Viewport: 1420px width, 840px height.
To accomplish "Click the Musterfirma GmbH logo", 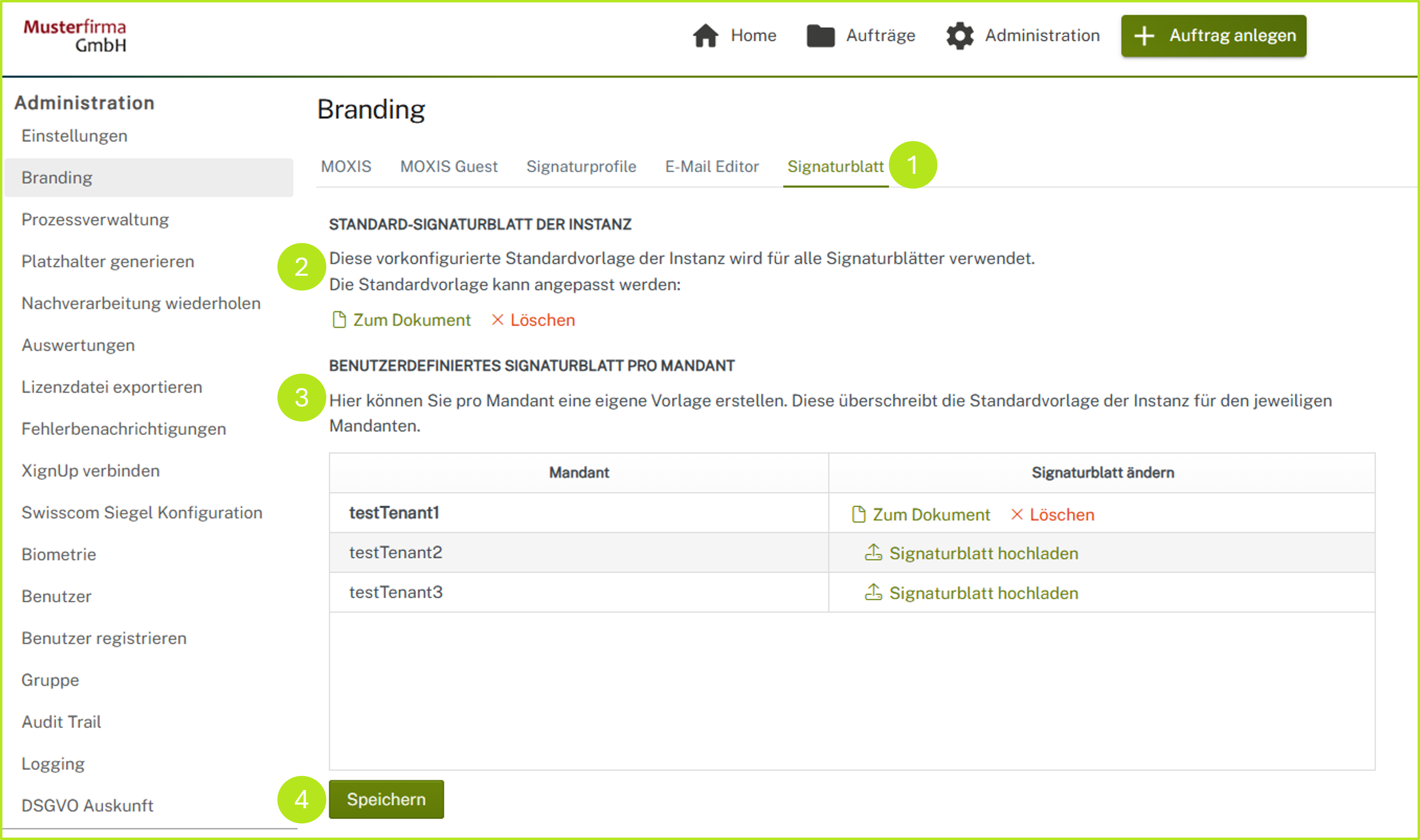I will click(75, 36).
